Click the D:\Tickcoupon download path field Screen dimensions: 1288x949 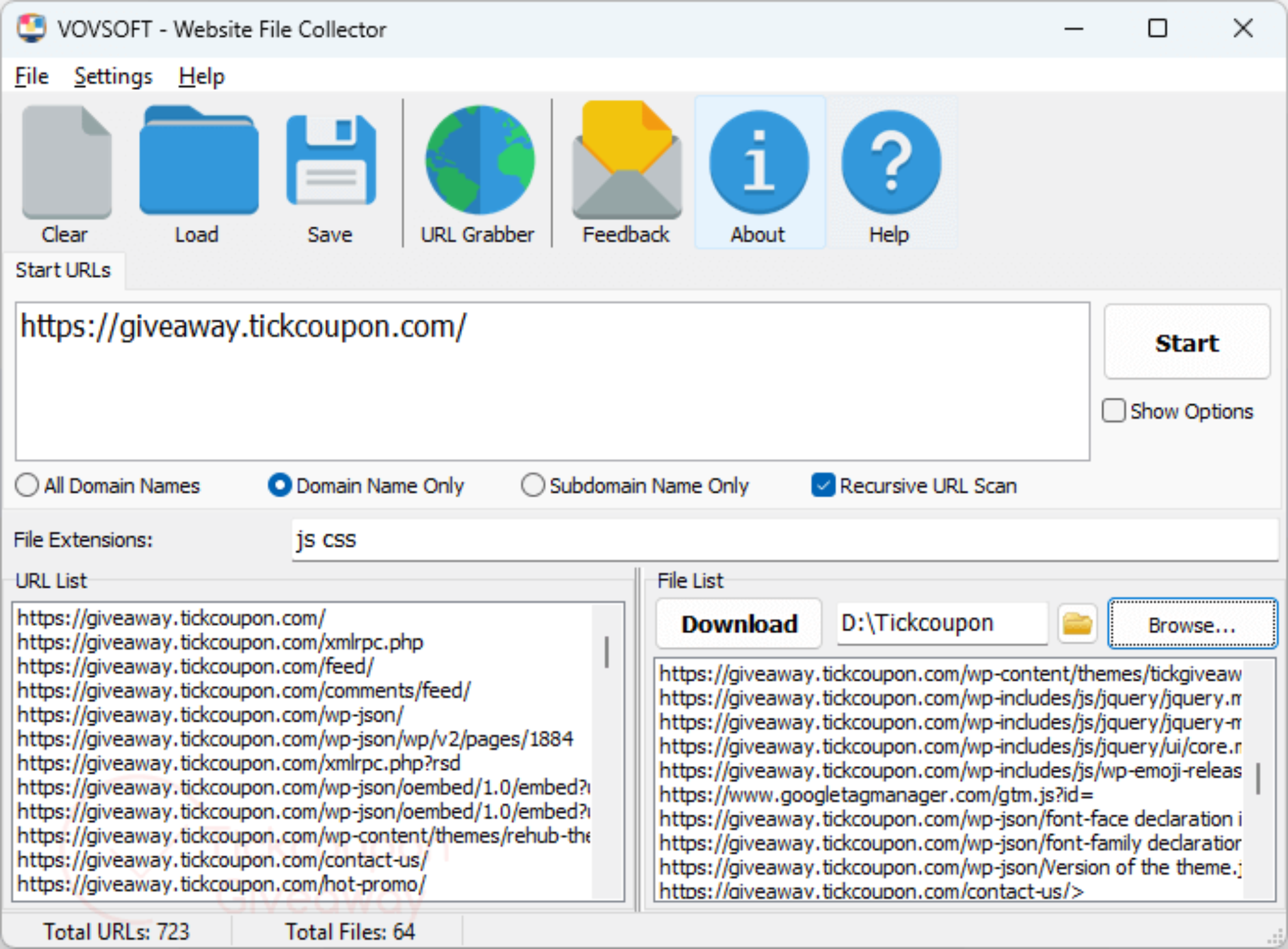(942, 623)
